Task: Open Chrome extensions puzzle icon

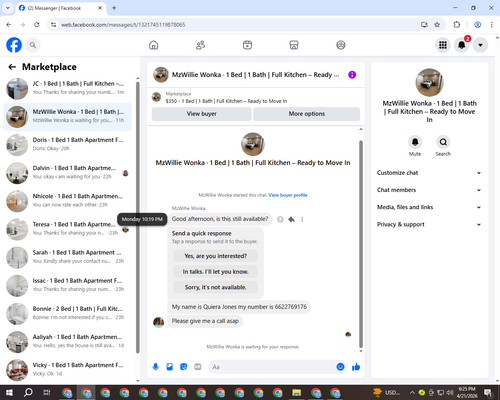Action: point(457,25)
